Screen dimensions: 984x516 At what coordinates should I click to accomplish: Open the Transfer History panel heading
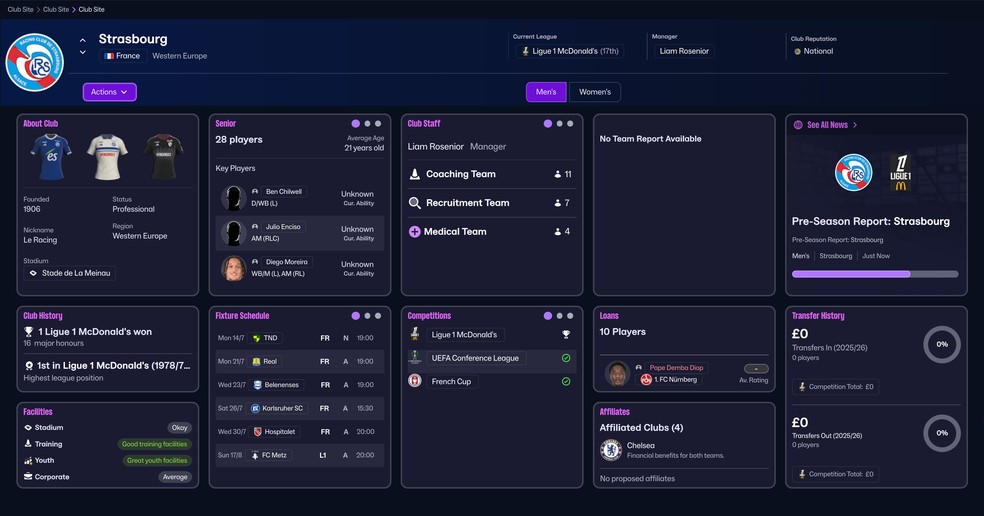[x=818, y=316]
